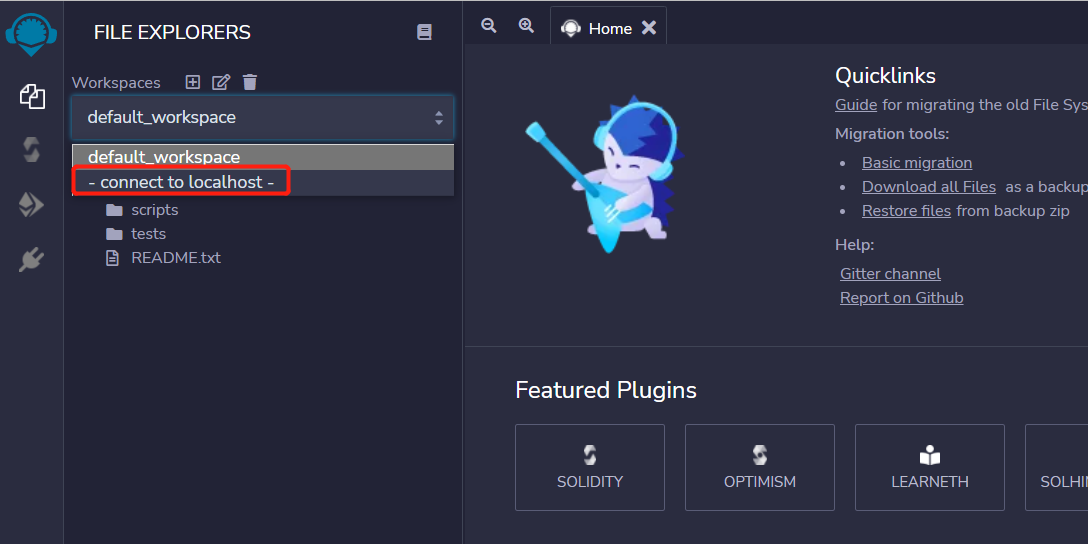Click the Restore files link

coord(906,211)
